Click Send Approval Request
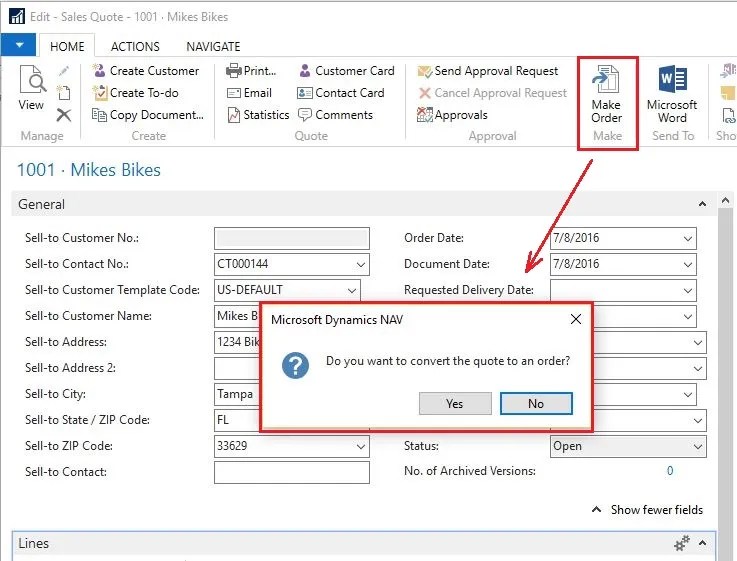Screen dimensions: 737x561 pos(488,71)
